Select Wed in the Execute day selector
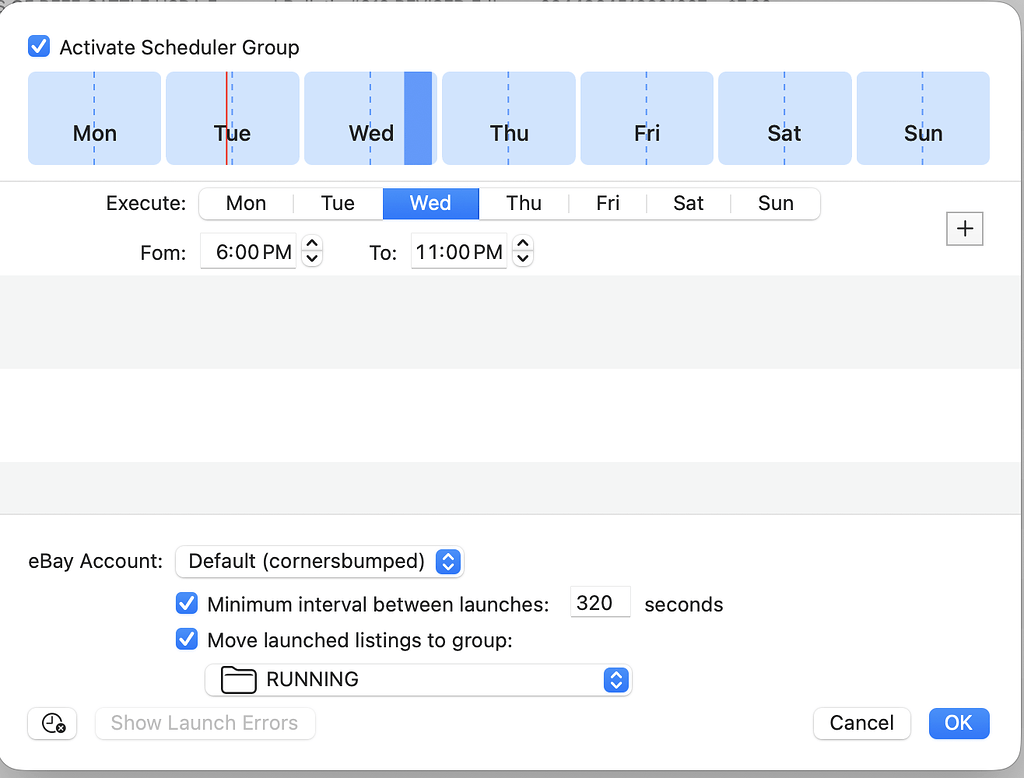Screen dimensions: 1024x778 430,203
